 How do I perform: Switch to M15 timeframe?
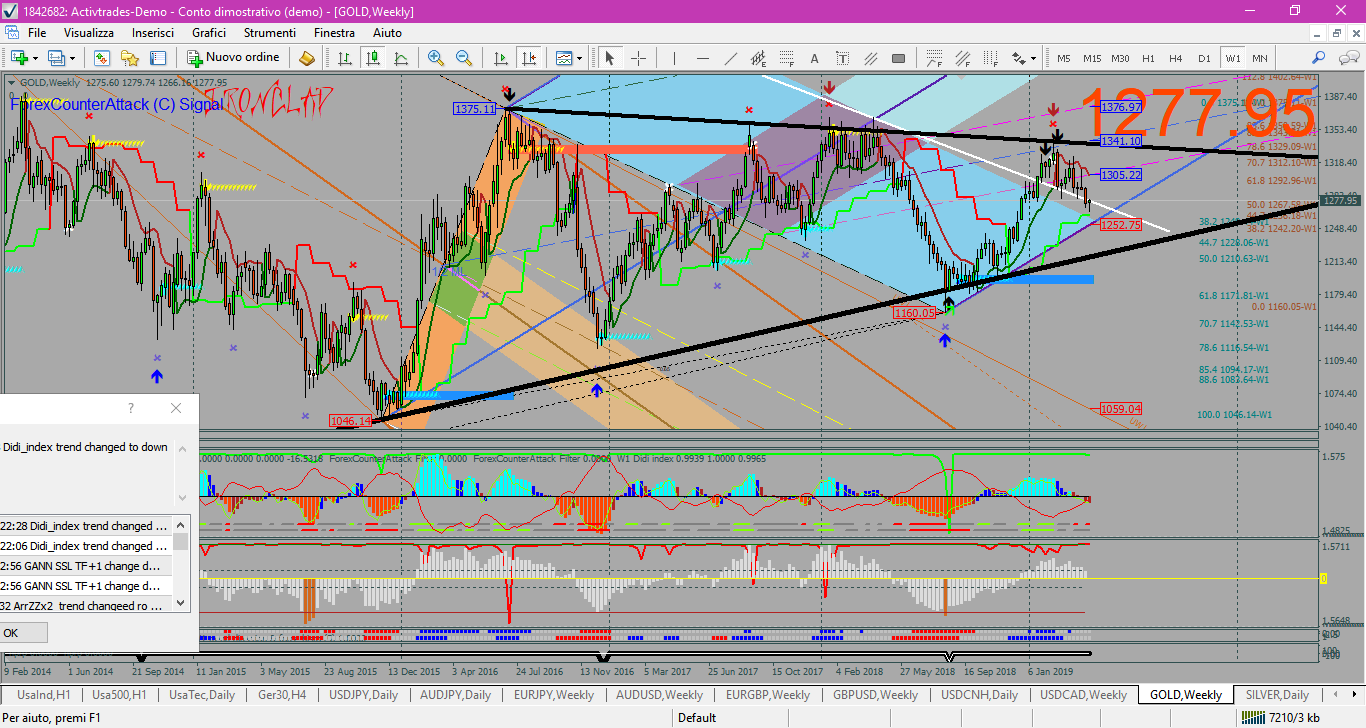(1092, 58)
